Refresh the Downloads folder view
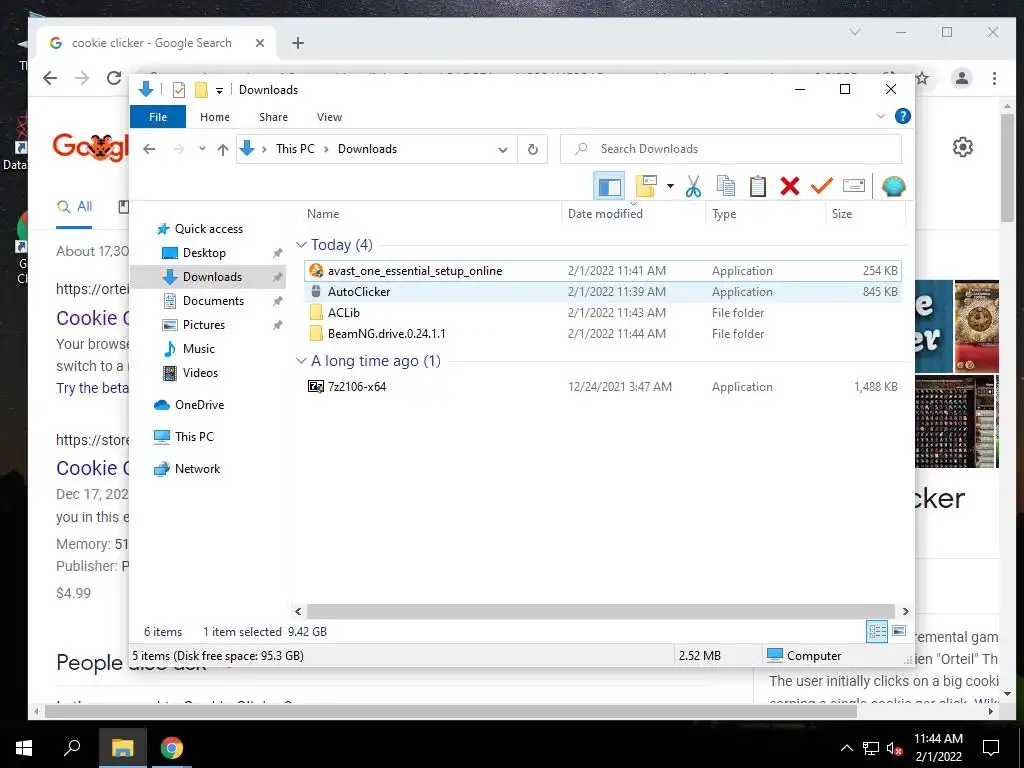This screenshot has width=1024, height=768. tap(533, 150)
